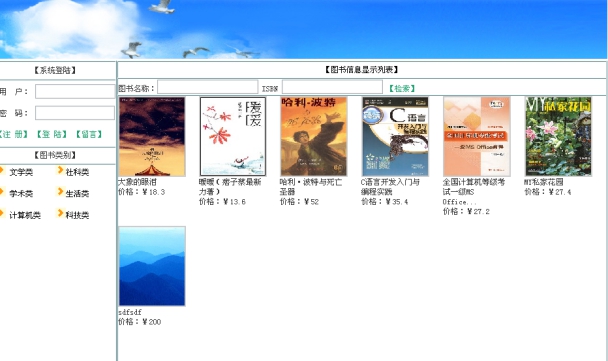Open the MS Office exam book cover

477,136
